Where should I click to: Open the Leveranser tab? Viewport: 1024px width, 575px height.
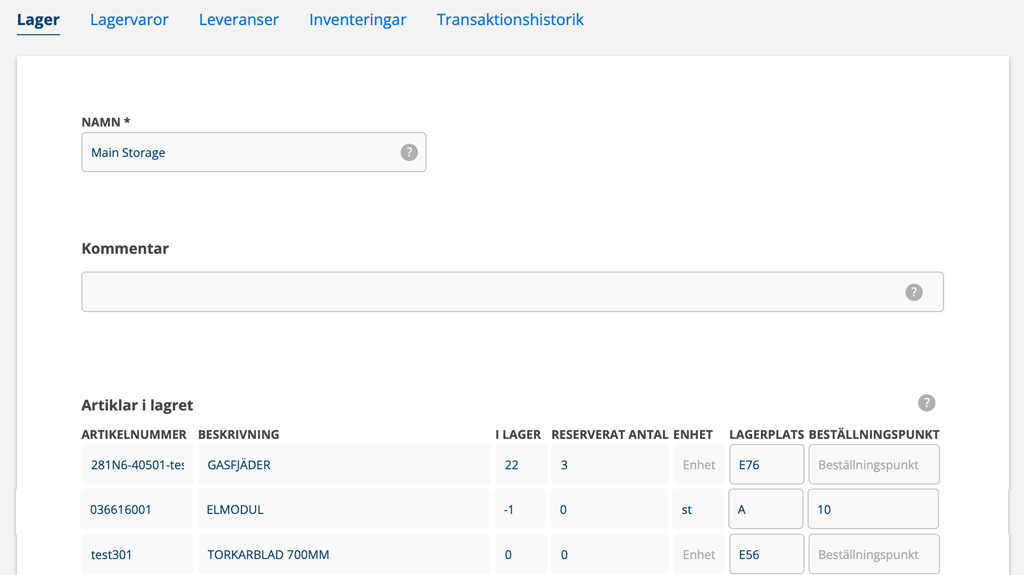pos(238,19)
